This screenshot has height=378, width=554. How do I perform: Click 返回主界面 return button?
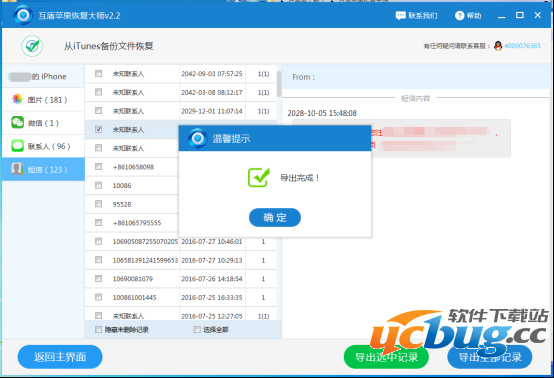click(60, 357)
